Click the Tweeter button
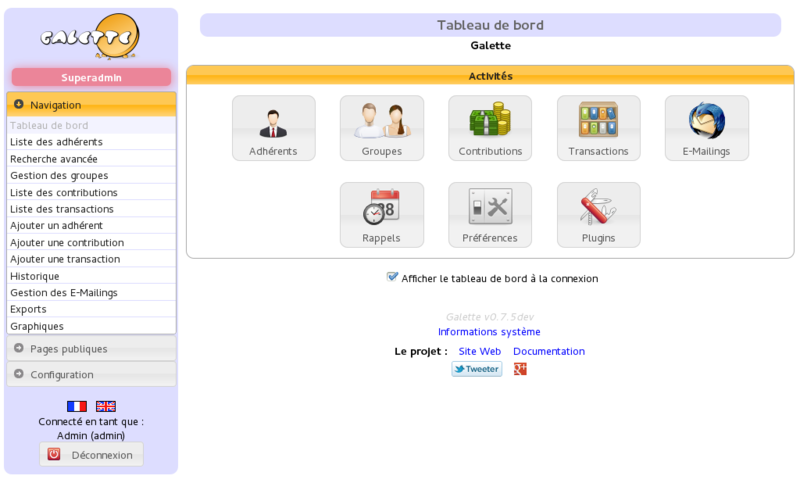This screenshot has height=490, width=800. tap(477, 369)
